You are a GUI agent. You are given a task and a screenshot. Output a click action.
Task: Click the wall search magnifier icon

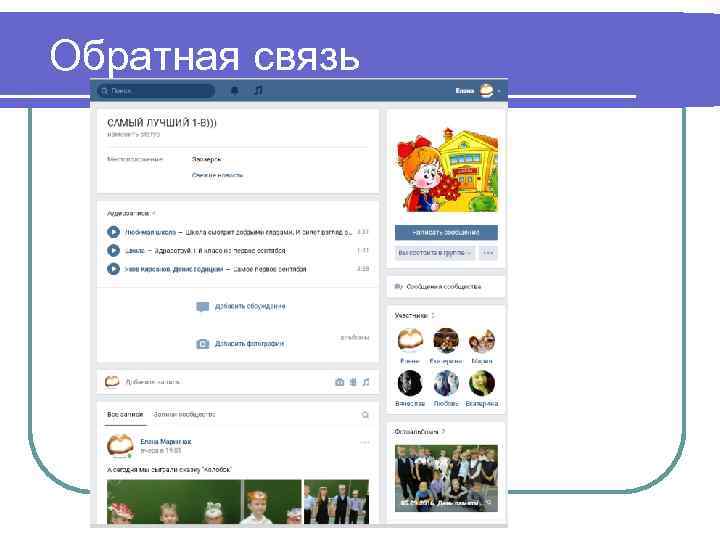tap(365, 415)
